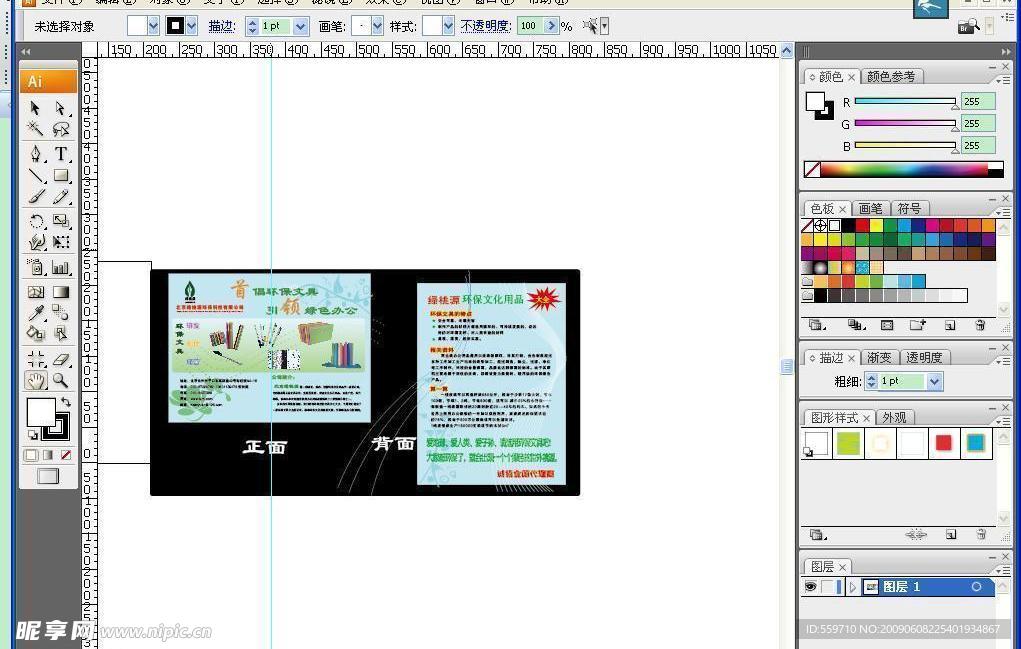Expand 图层 1 disclosure triangle
Image resolution: width=1021 pixels, height=649 pixels.
click(852, 587)
